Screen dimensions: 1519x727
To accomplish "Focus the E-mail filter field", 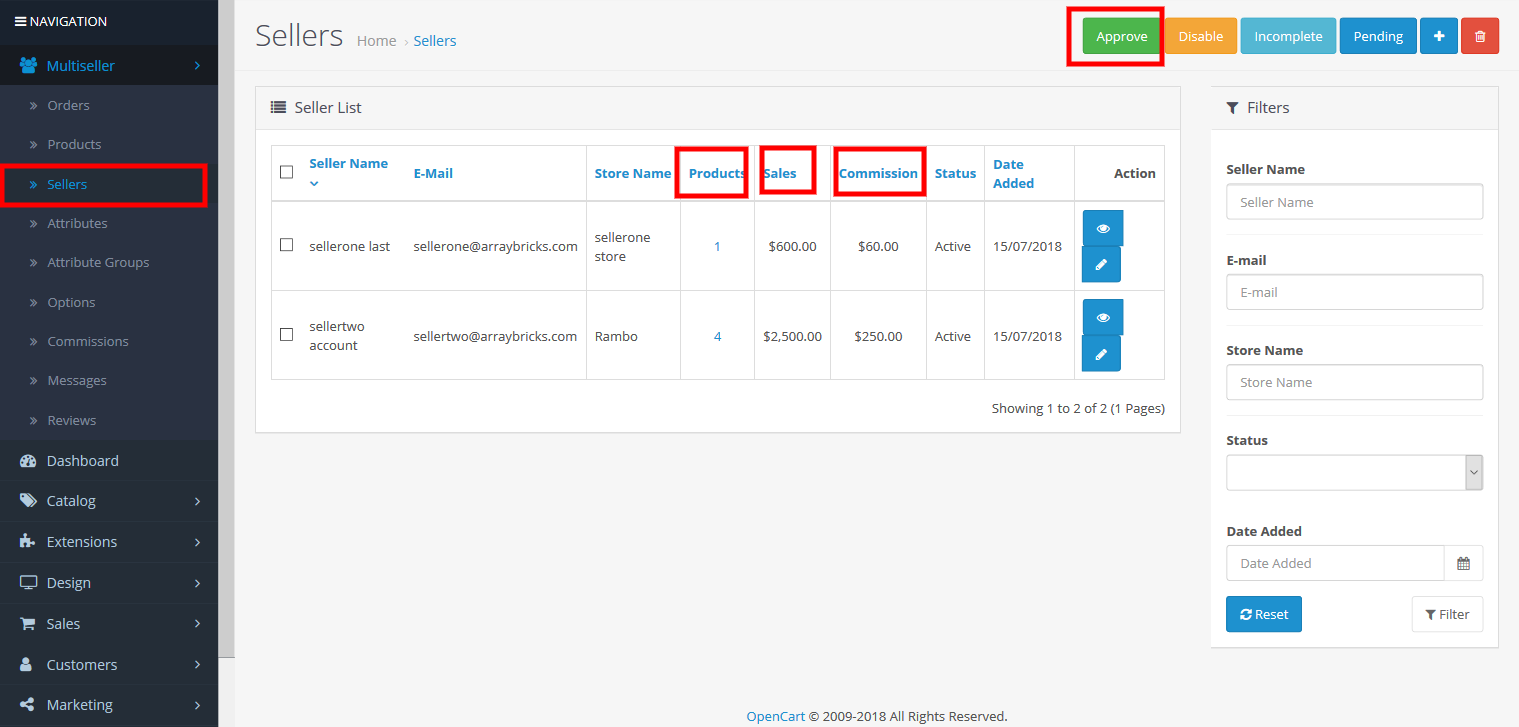I will pyautogui.click(x=1355, y=292).
